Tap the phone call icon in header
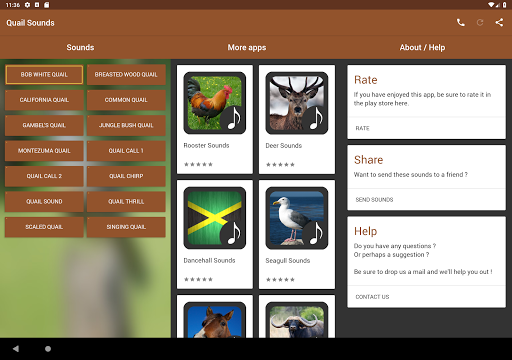 coord(461,23)
